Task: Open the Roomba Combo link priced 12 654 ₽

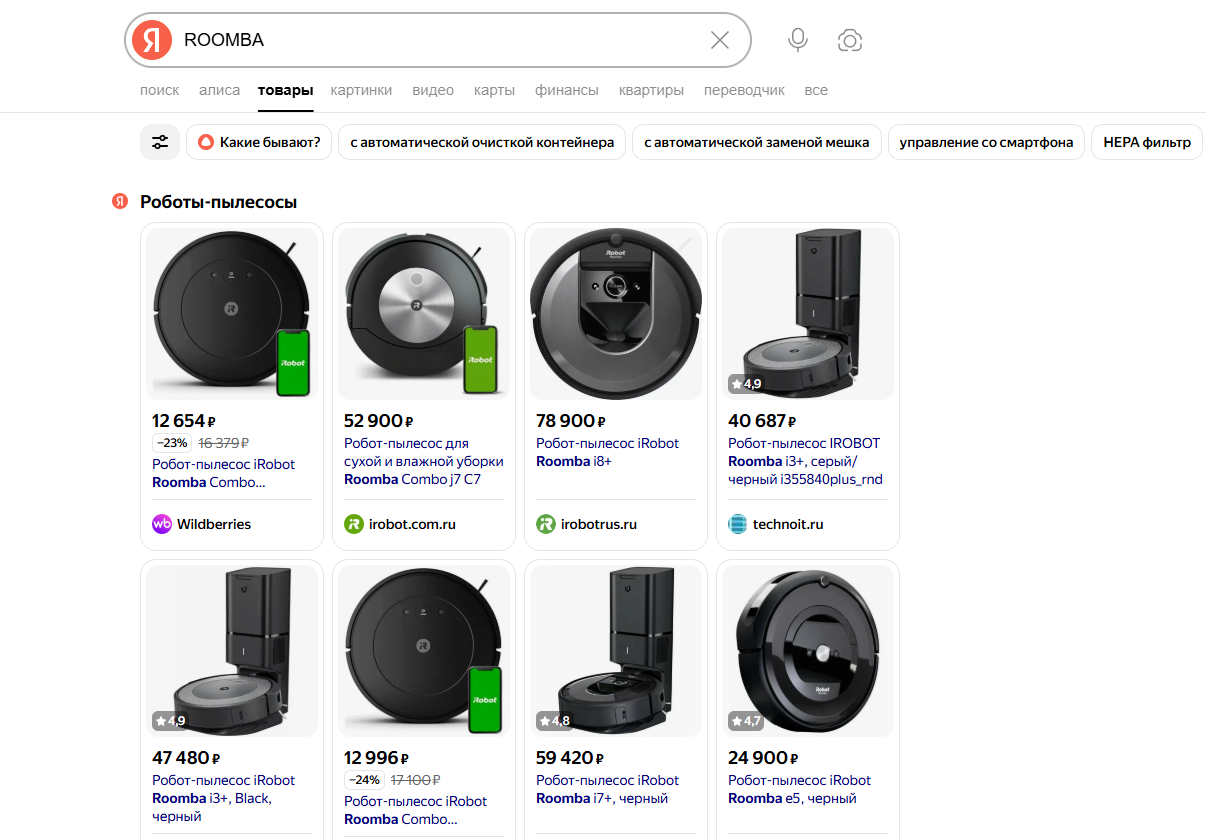Action: 223,473
